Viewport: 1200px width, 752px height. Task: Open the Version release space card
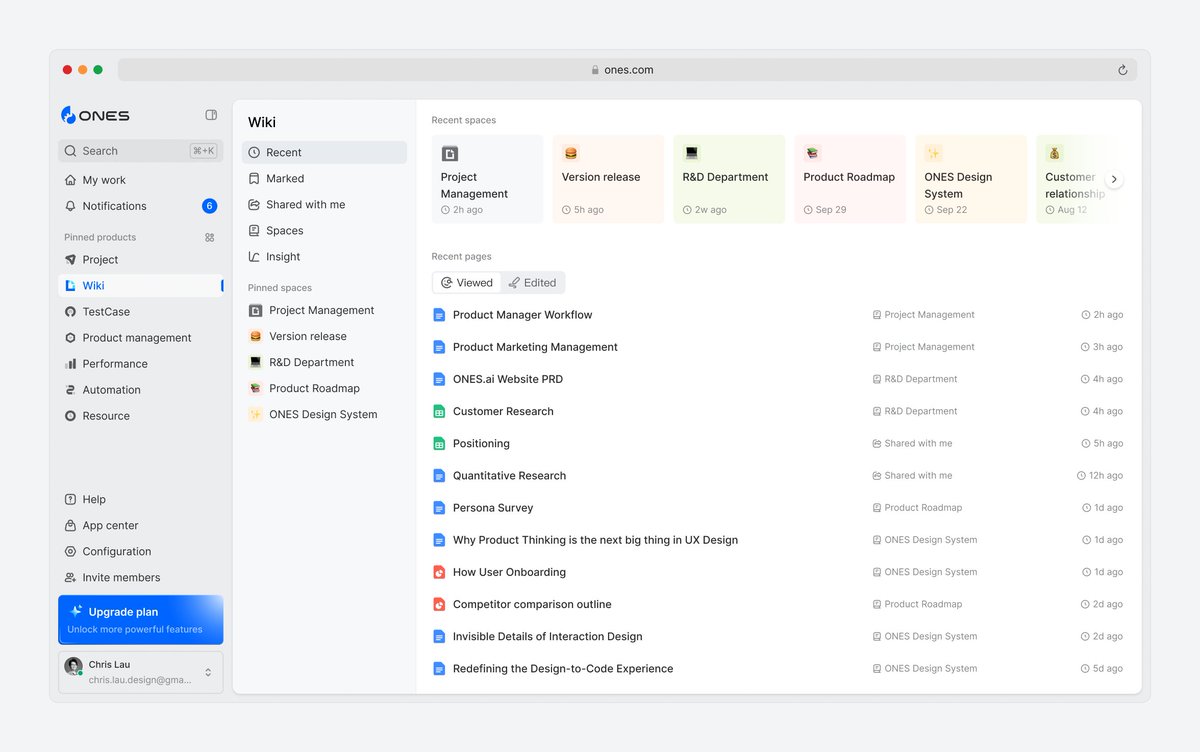pyautogui.click(x=608, y=179)
